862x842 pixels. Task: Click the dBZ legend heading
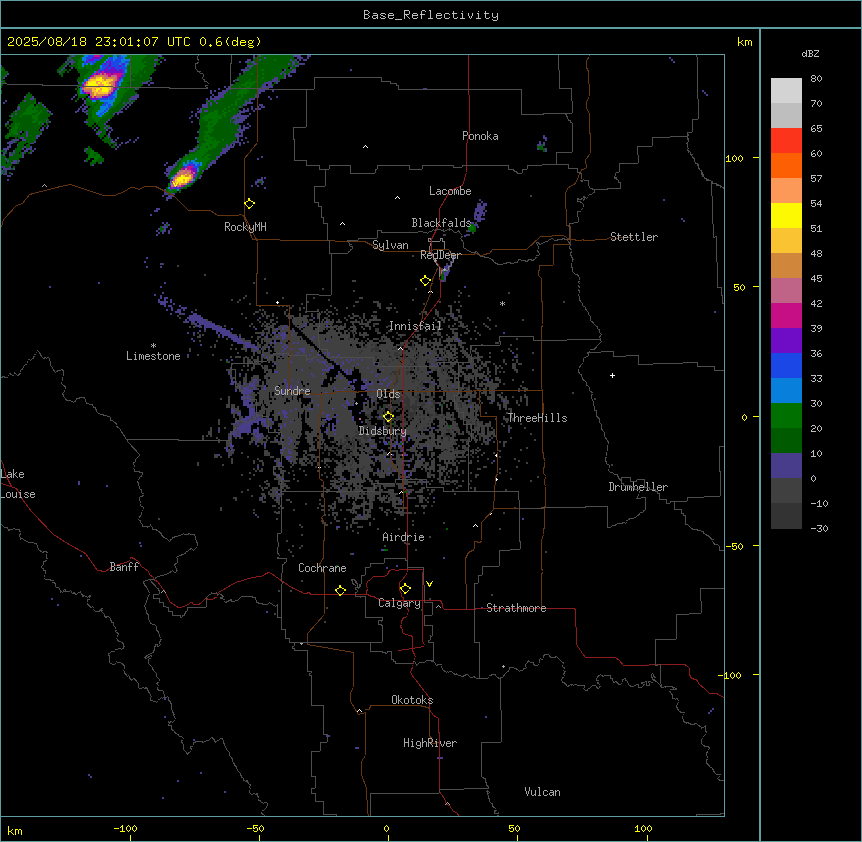click(x=810, y=53)
